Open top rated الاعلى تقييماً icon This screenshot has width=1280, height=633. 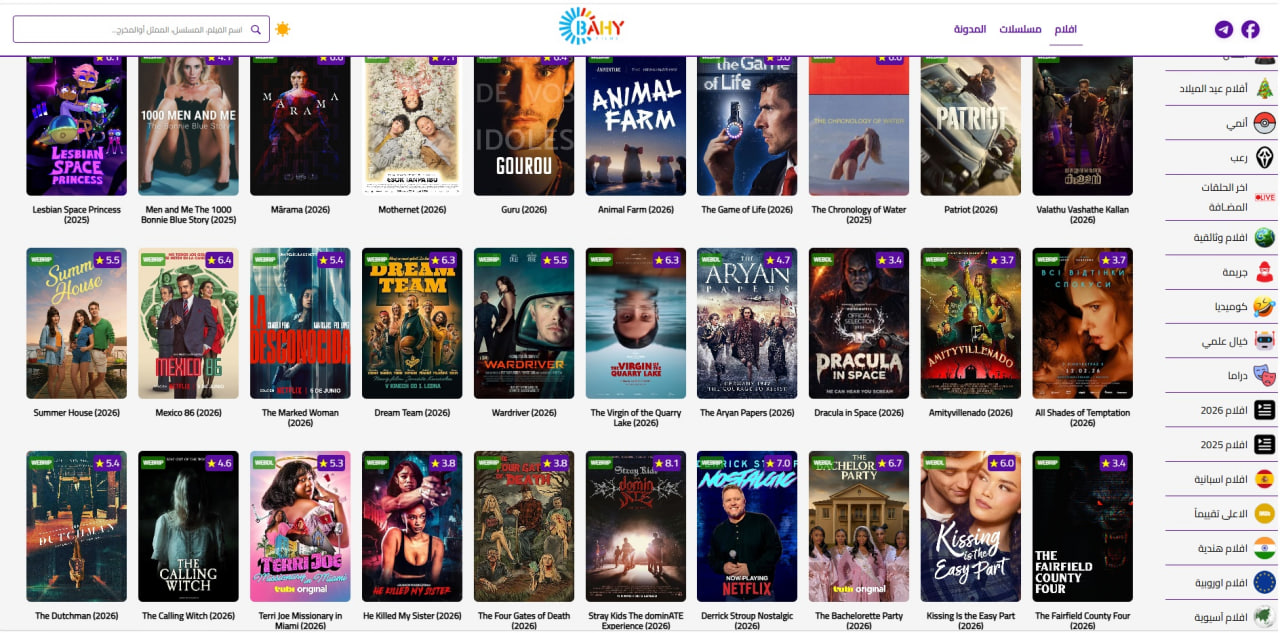[x=1265, y=513]
